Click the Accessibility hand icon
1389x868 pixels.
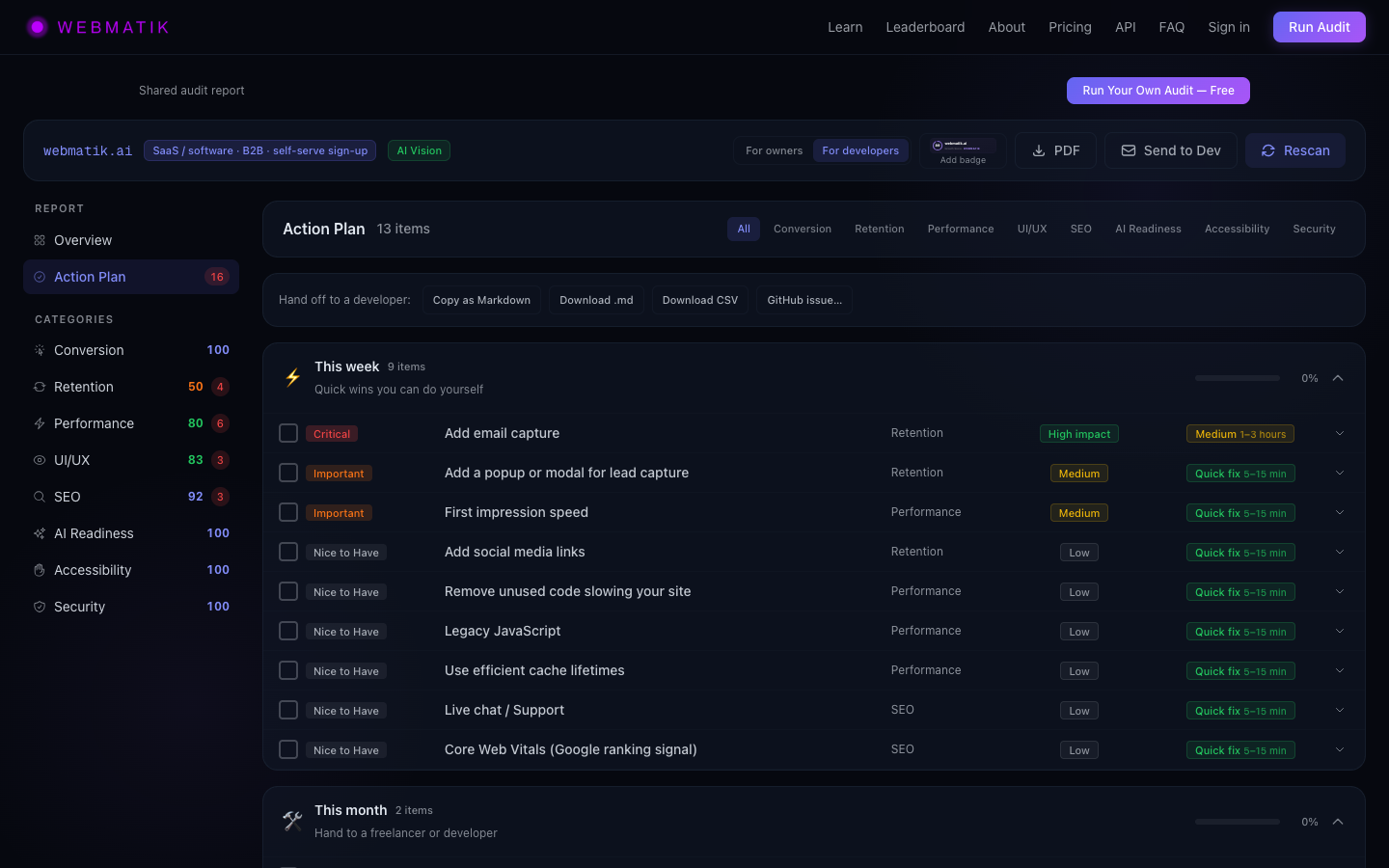coord(40,570)
